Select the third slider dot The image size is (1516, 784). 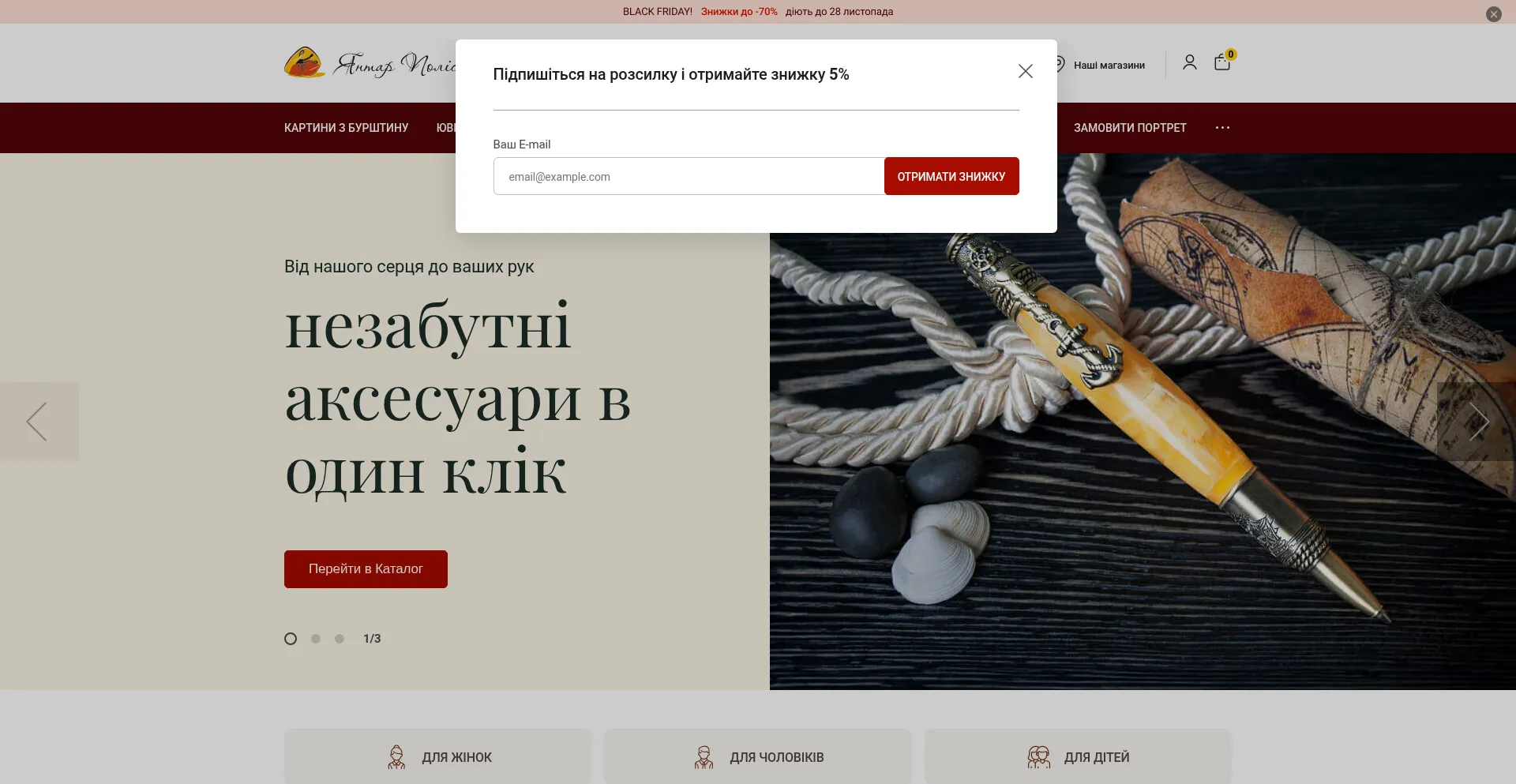tap(340, 639)
